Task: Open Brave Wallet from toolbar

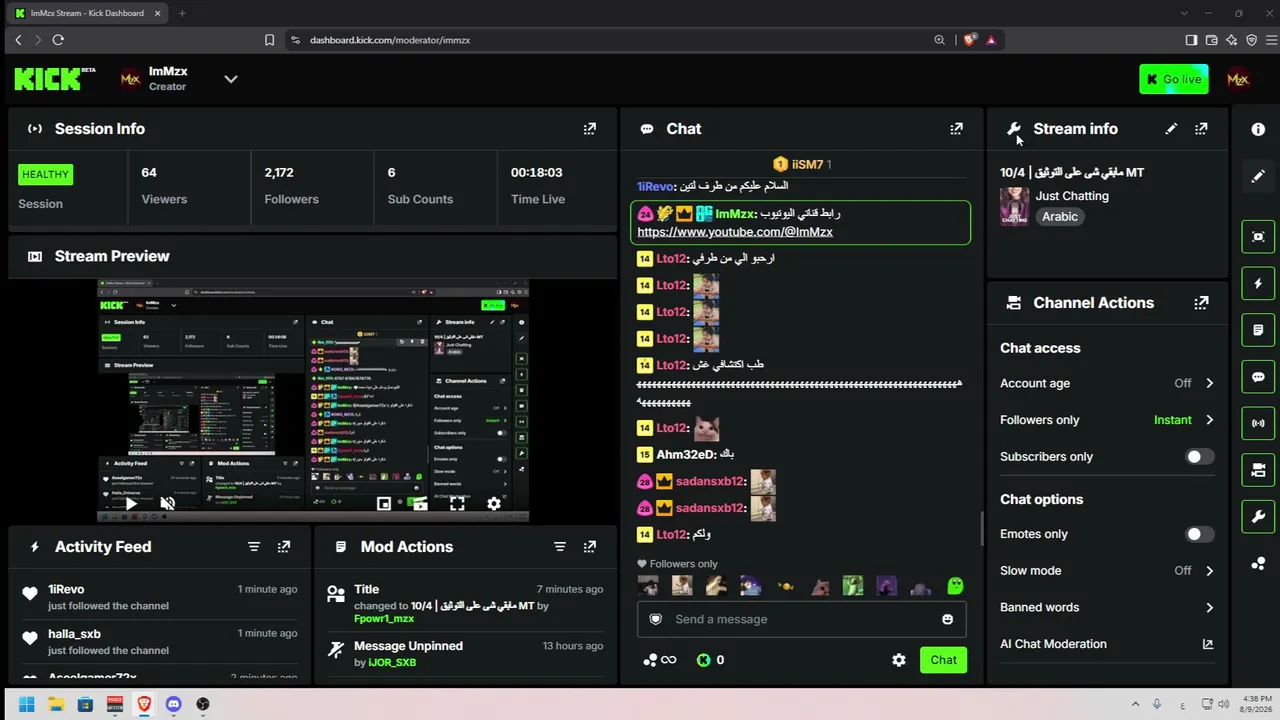Action: pyautogui.click(x=1212, y=40)
